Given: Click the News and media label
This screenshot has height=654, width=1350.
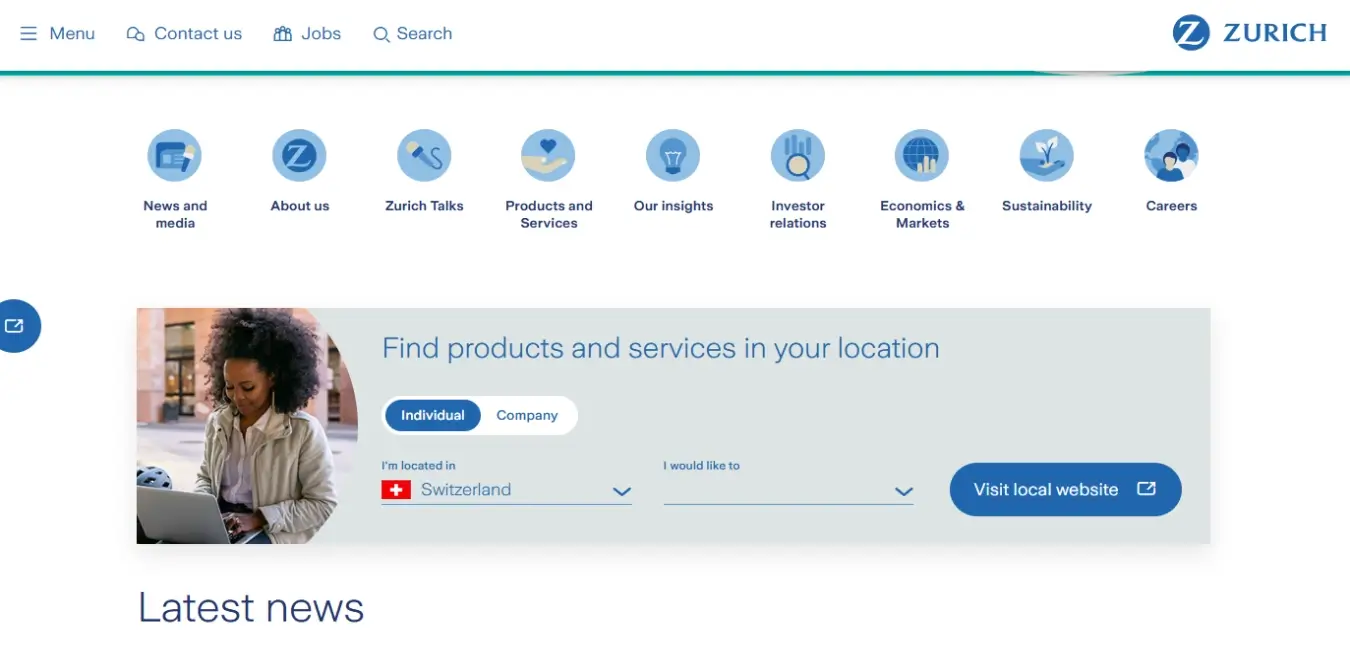Looking at the screenshot, I should (175, 214).
